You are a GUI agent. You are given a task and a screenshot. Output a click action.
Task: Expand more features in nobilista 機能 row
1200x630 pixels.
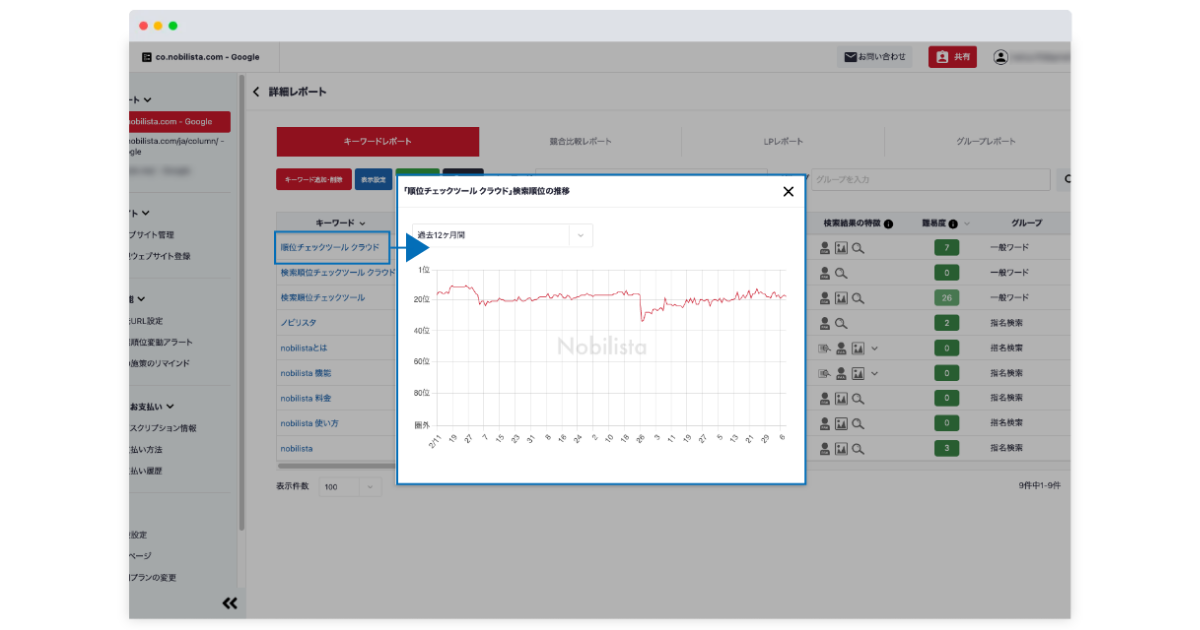coord(875,373)
